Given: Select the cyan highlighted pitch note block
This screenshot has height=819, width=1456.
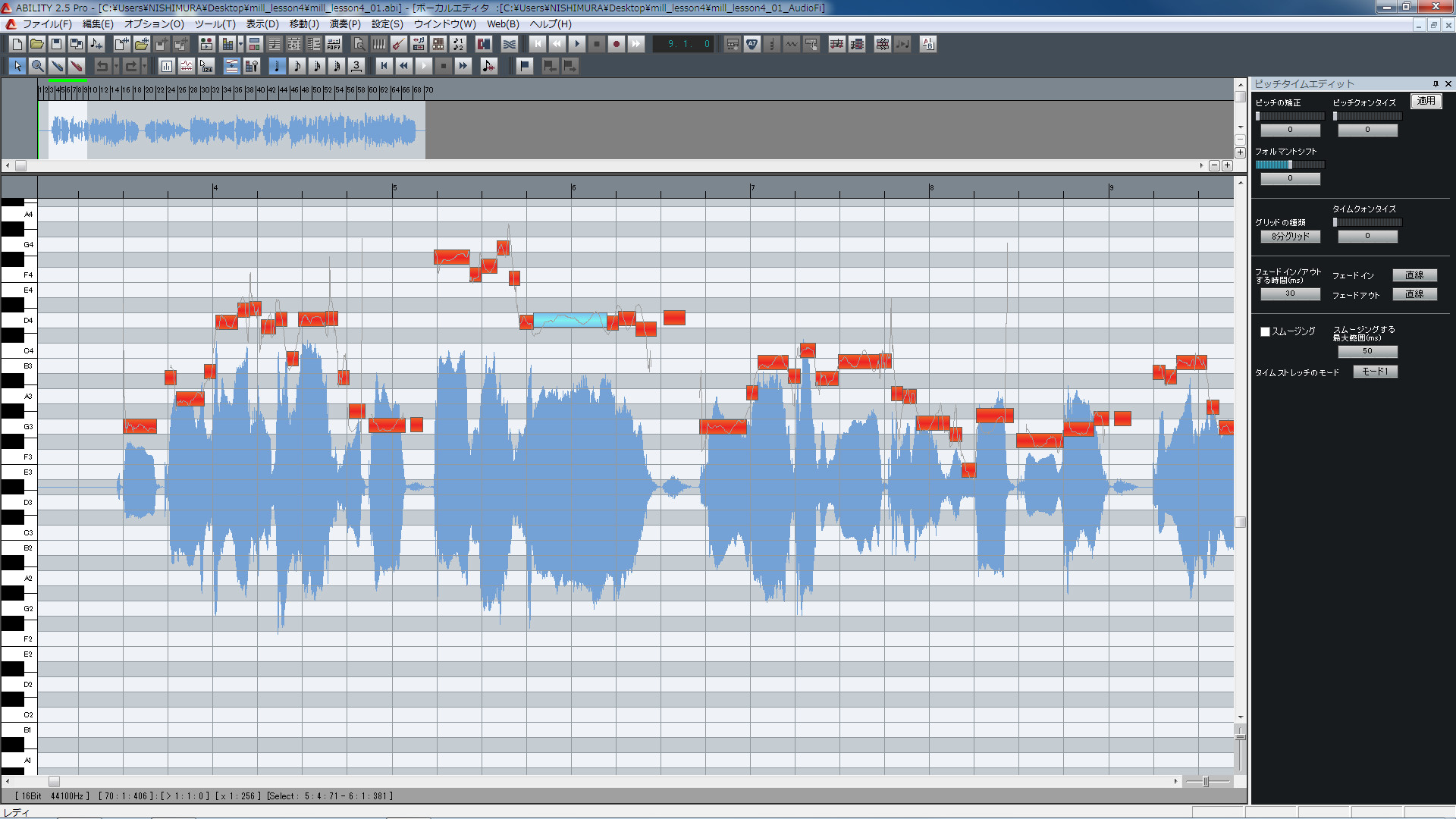Looking at the screenshot, I should tap(570, 320).
